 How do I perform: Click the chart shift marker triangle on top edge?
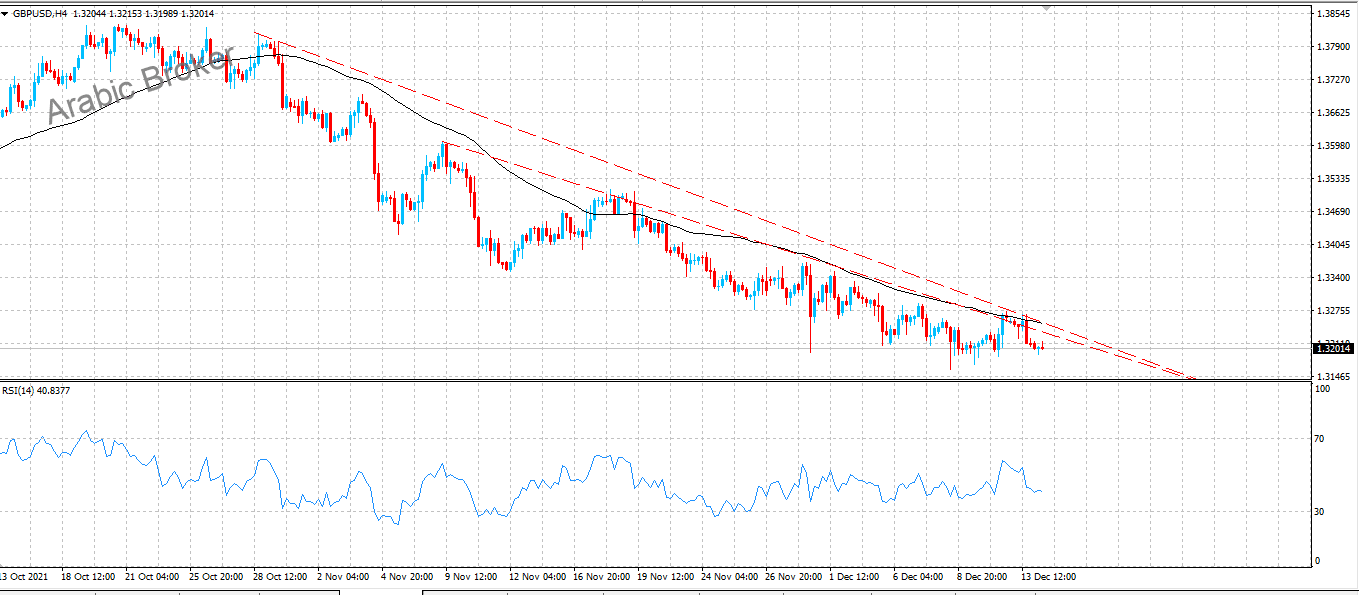pos(1047,7)
